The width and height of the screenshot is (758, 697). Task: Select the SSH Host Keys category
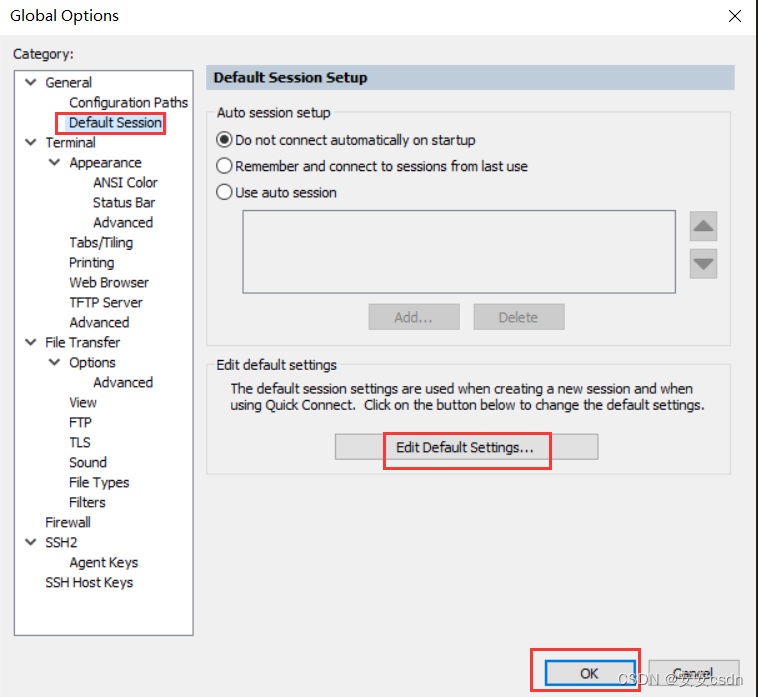pos(89,582)
